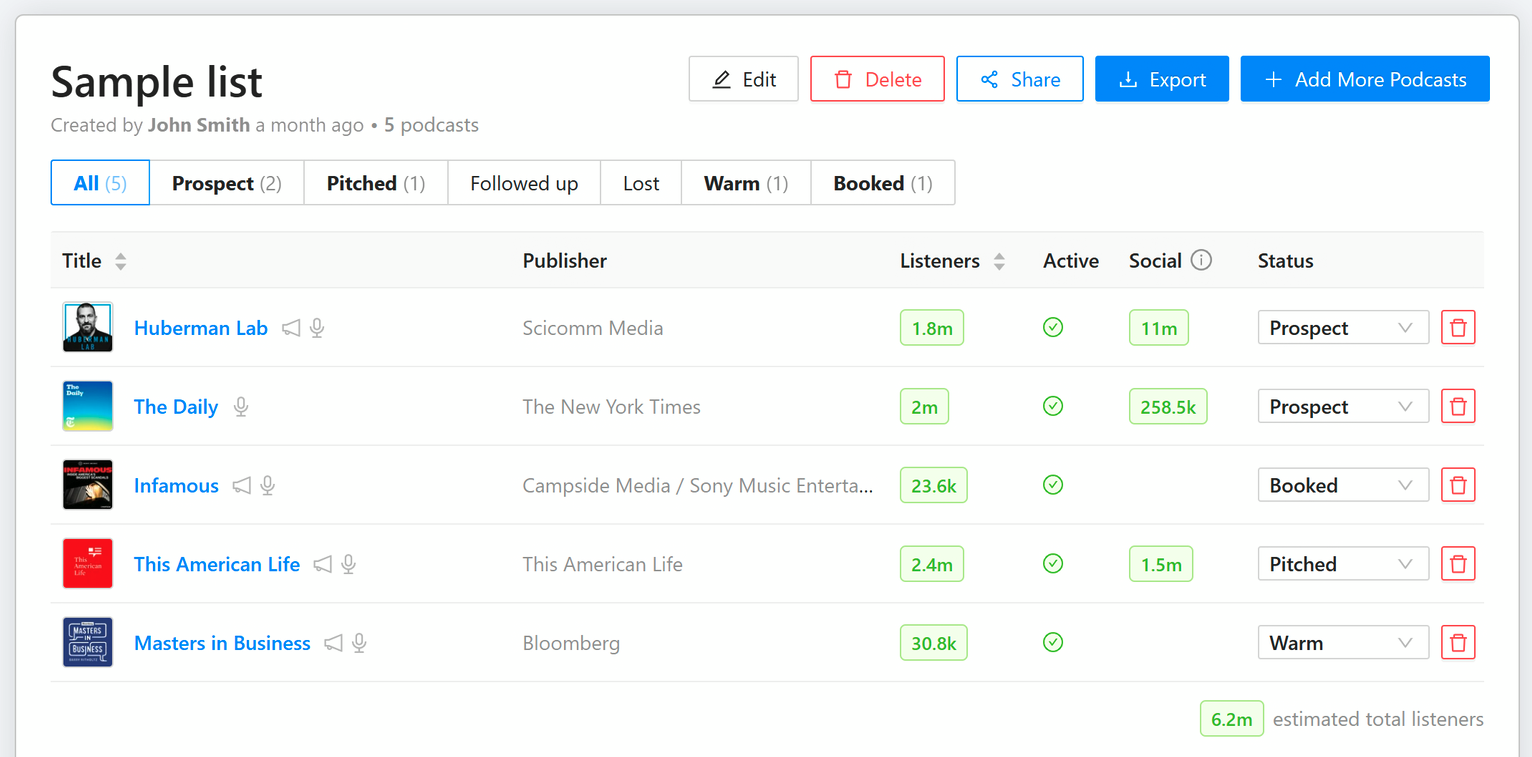
Task: Open the Warm status dropdown for Masters in Business
Action: [1343, 642]
